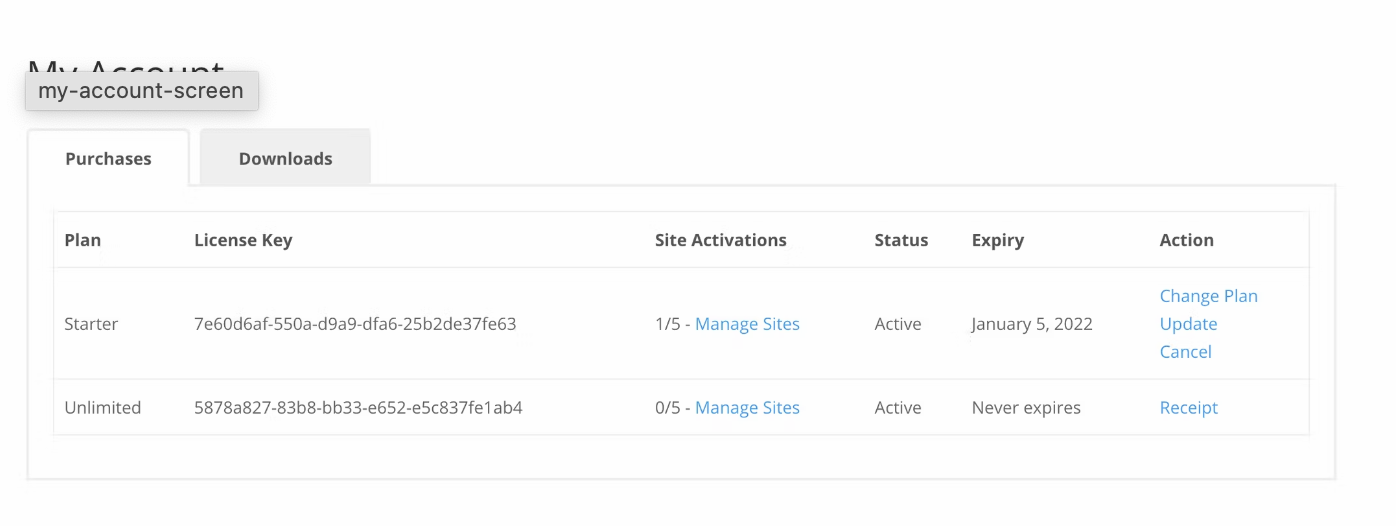Cancel the Starter plan subscription

(1185, 352)
